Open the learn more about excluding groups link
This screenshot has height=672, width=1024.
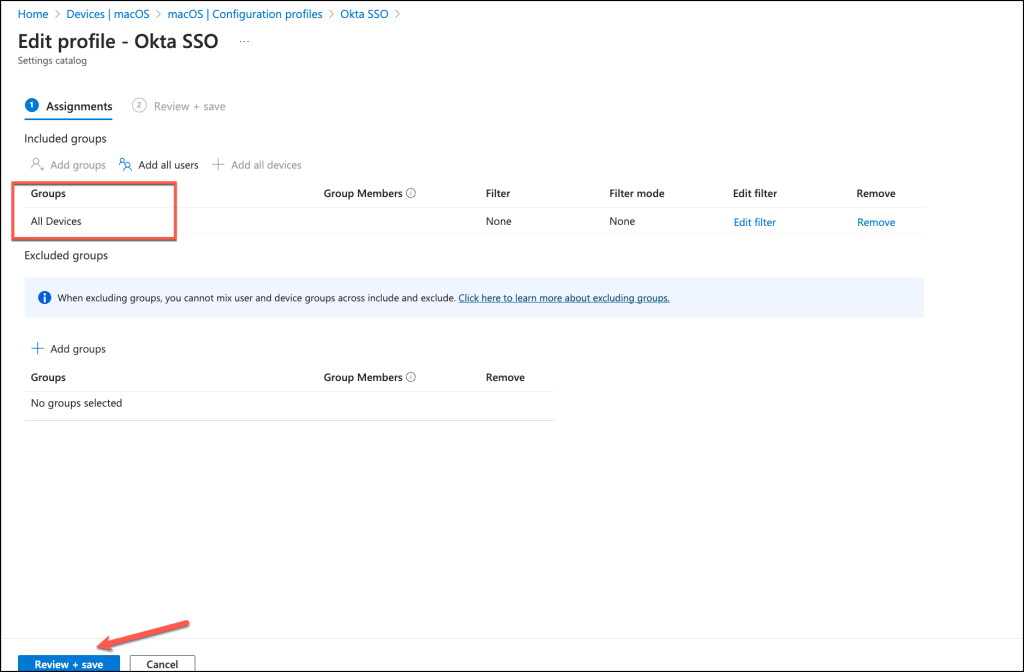click(563, 298)
